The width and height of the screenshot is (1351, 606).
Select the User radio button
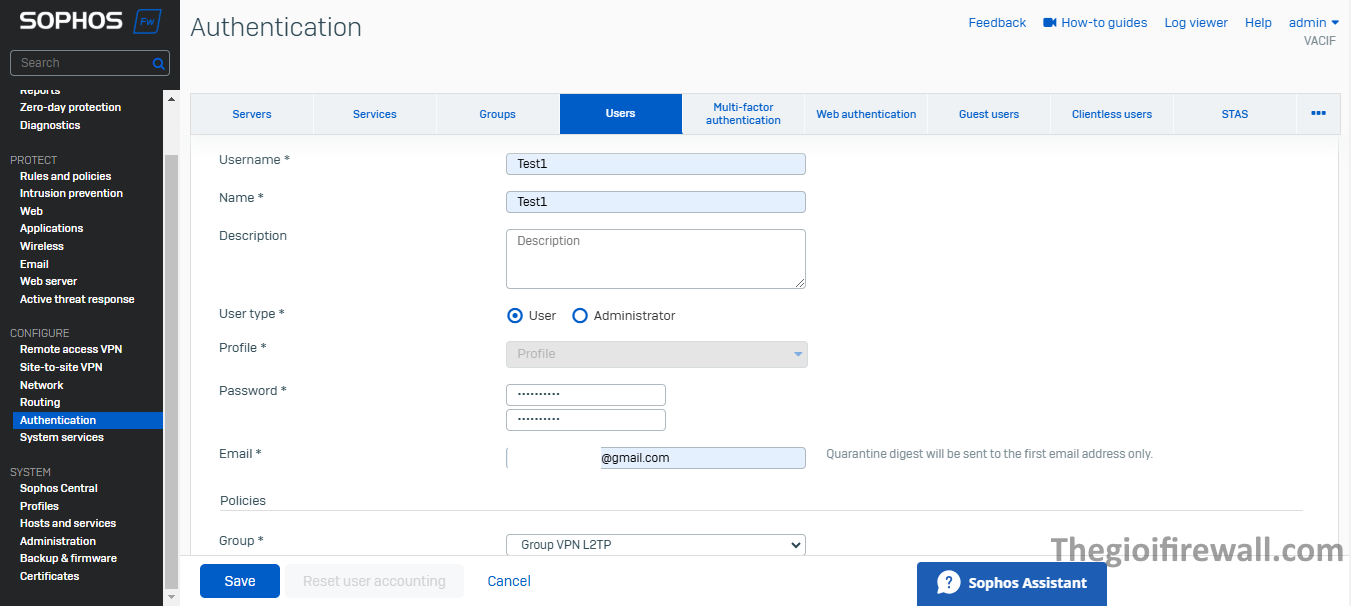tap(515, 316)
